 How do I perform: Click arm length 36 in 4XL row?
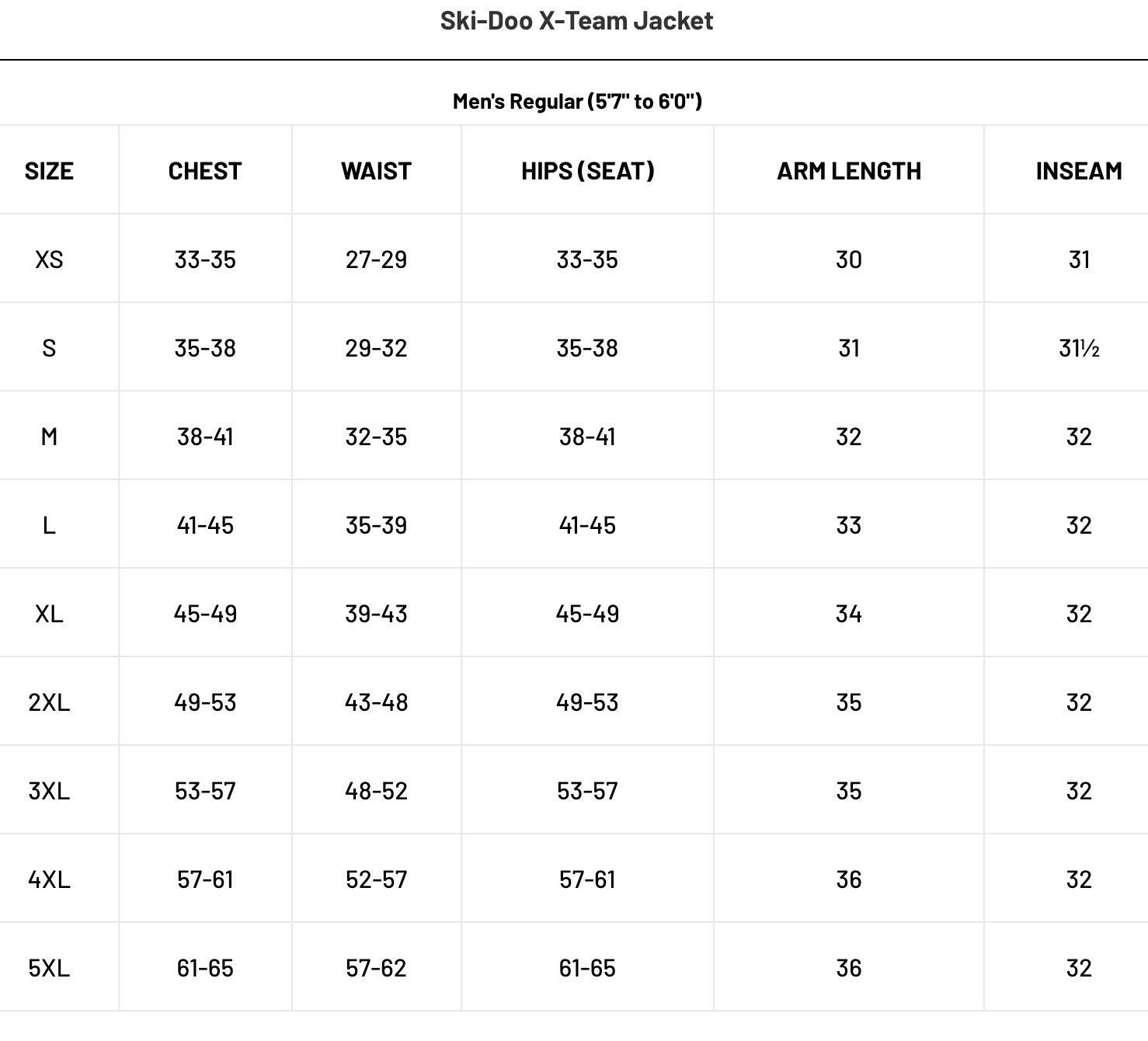849,879
